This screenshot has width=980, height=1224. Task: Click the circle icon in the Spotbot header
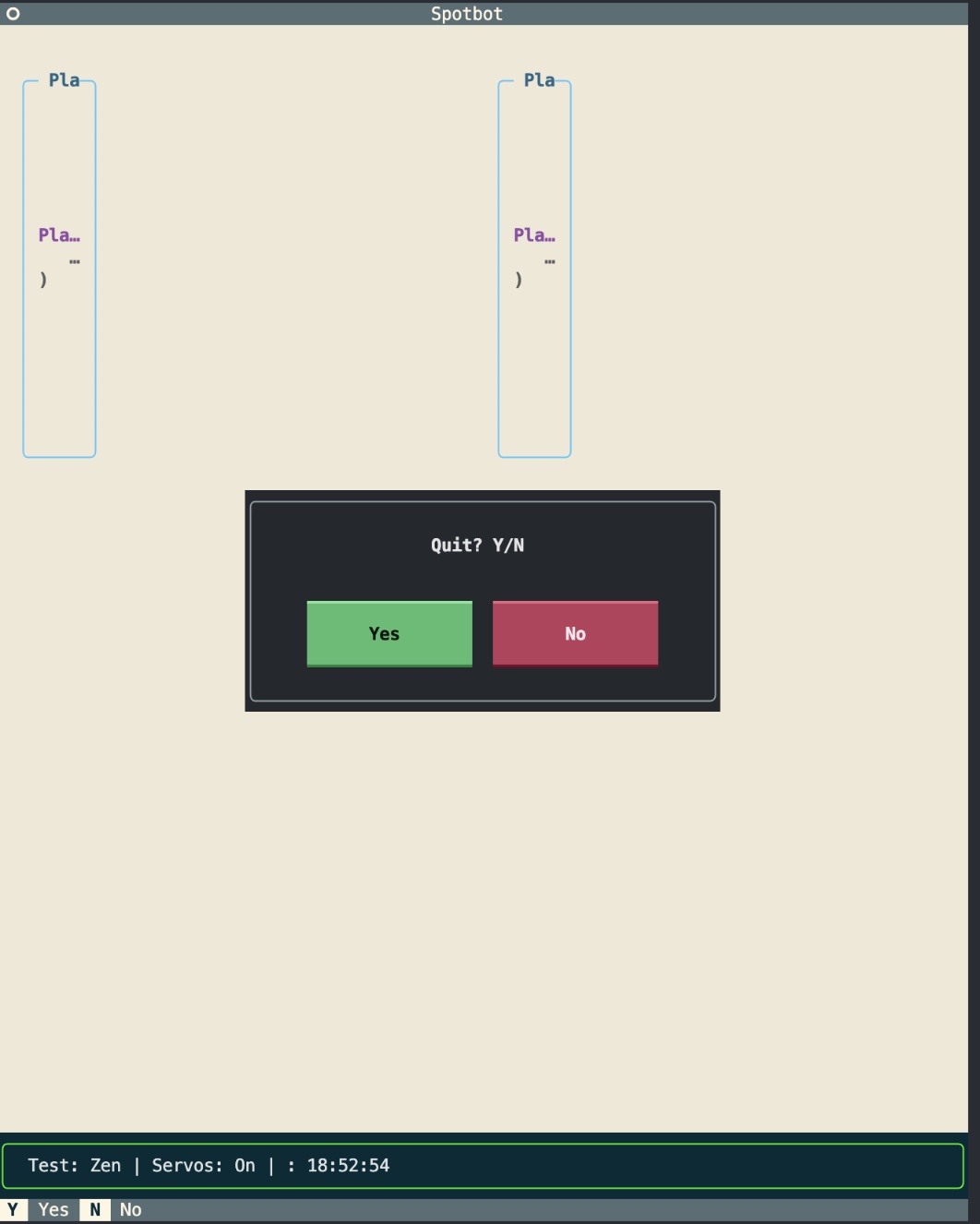point(13,14)
